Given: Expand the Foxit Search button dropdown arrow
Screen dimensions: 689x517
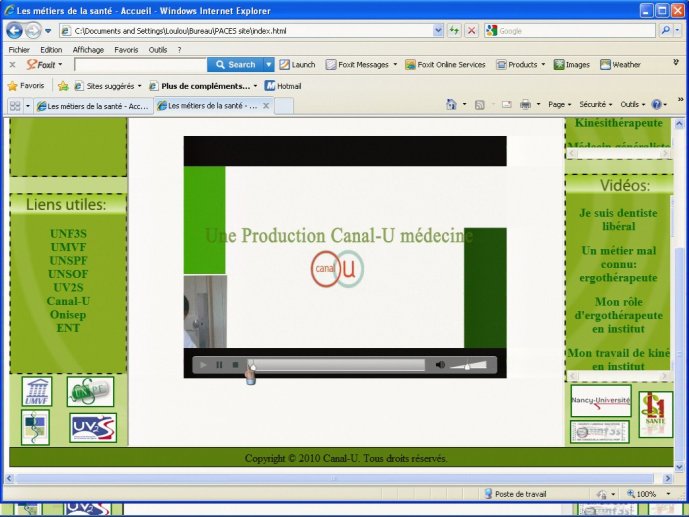Looking at the screenshot, I should (x=268, y=65).
